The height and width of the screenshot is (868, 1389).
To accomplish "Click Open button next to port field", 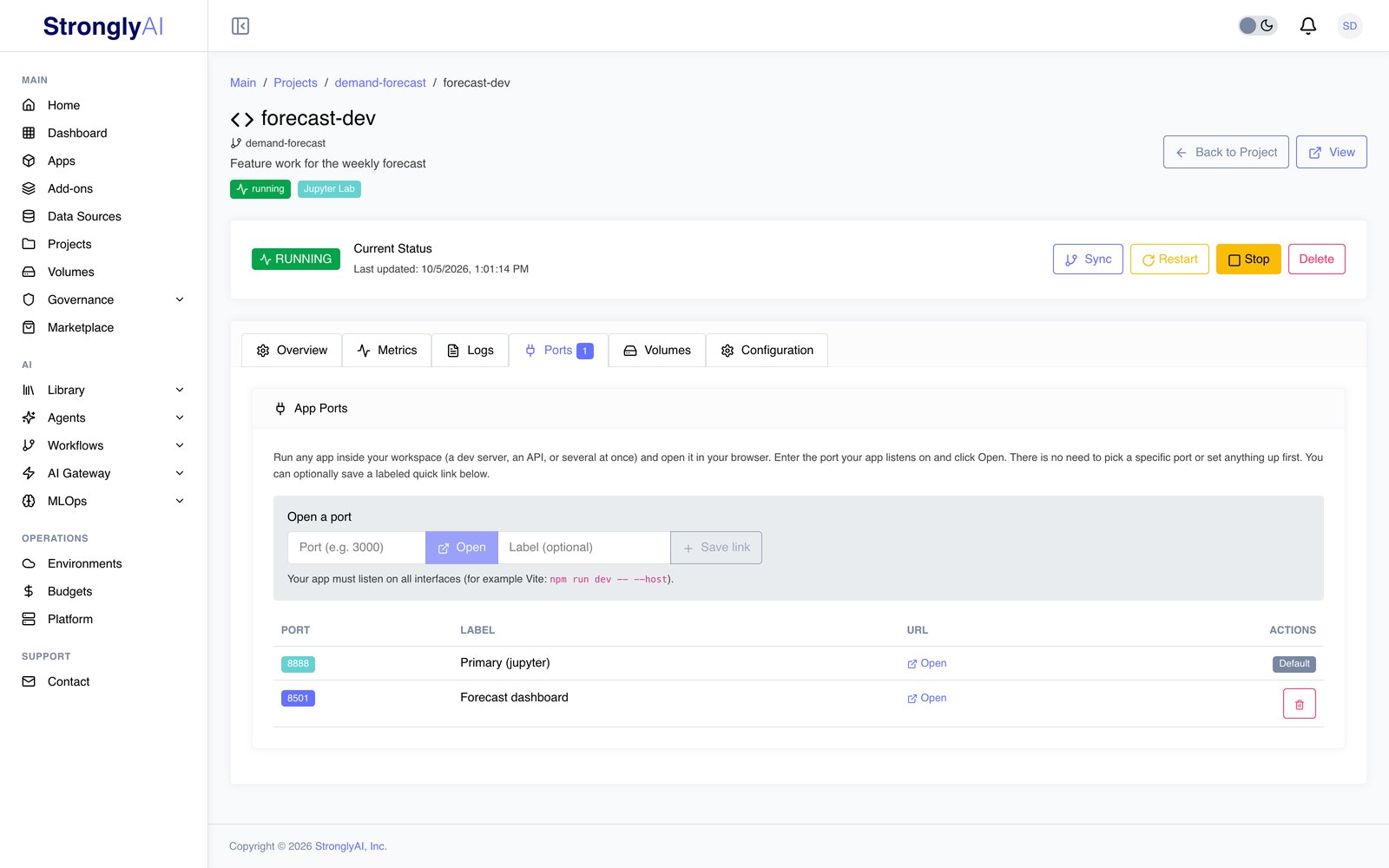I will pos(462,548).
